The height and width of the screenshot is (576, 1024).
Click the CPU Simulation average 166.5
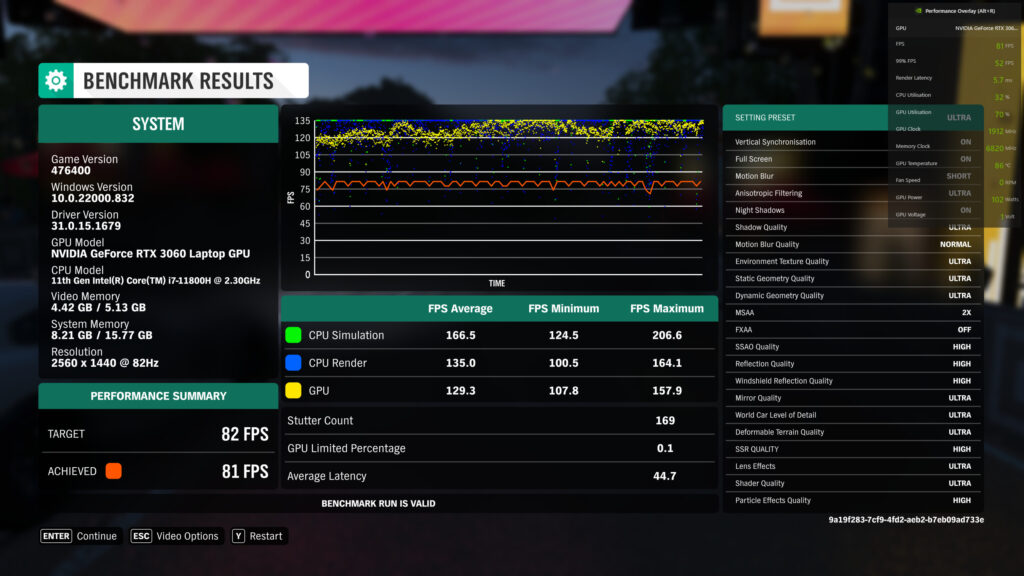[x=460, y=335]
